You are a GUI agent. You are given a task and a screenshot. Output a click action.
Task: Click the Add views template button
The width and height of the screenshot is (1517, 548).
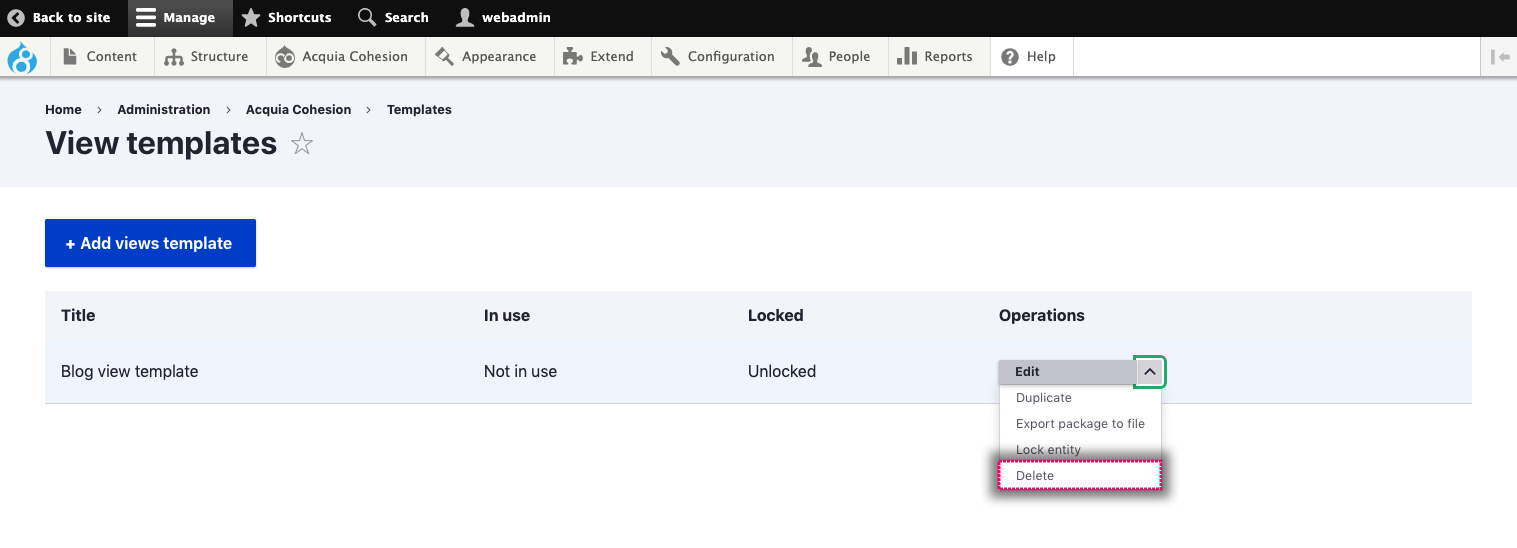pos(150,243)
